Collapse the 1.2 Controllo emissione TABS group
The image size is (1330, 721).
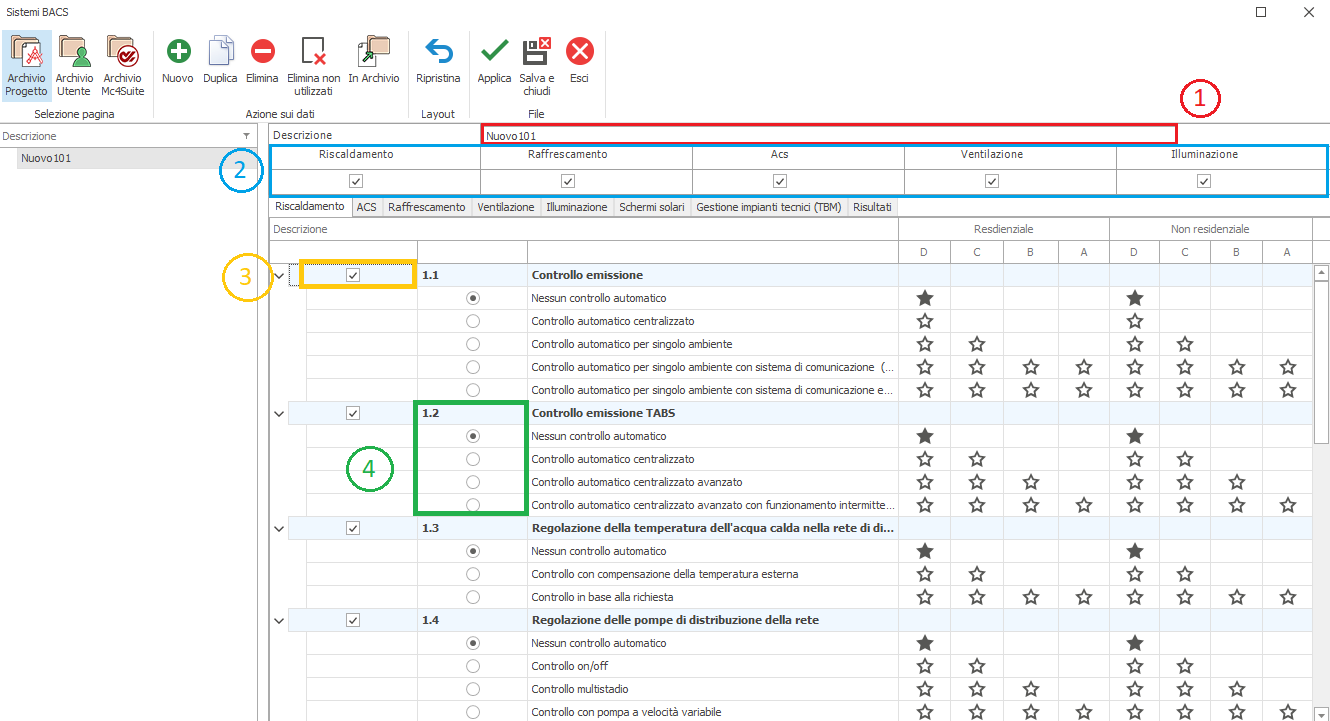click(x=278, y=413)
